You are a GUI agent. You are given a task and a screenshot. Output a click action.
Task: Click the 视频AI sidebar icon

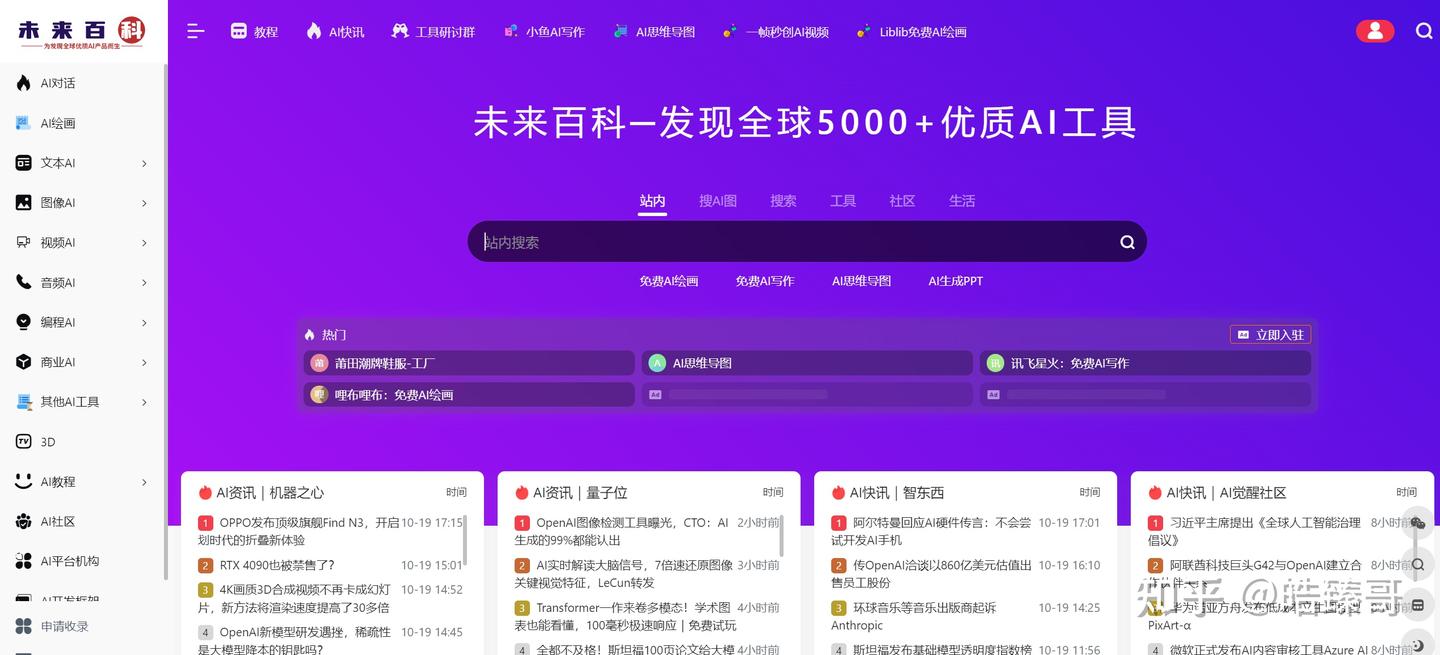click(23, 242)
